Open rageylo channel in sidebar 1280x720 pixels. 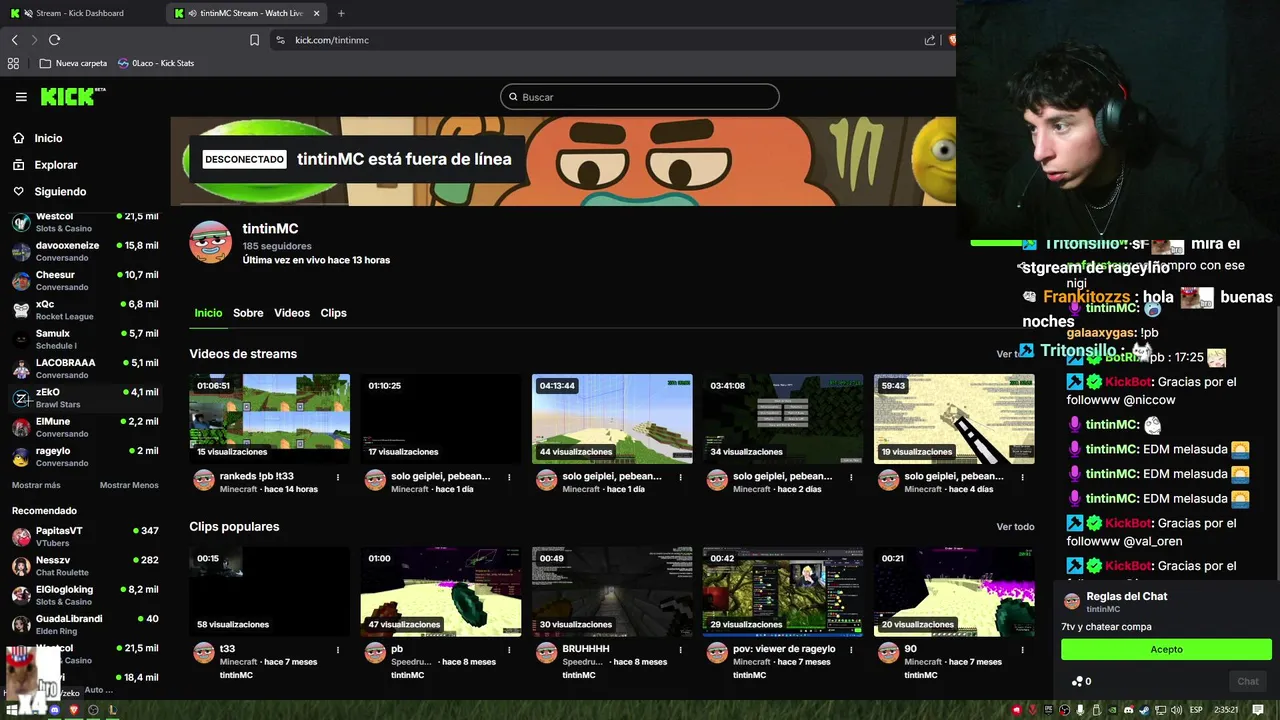84,456
